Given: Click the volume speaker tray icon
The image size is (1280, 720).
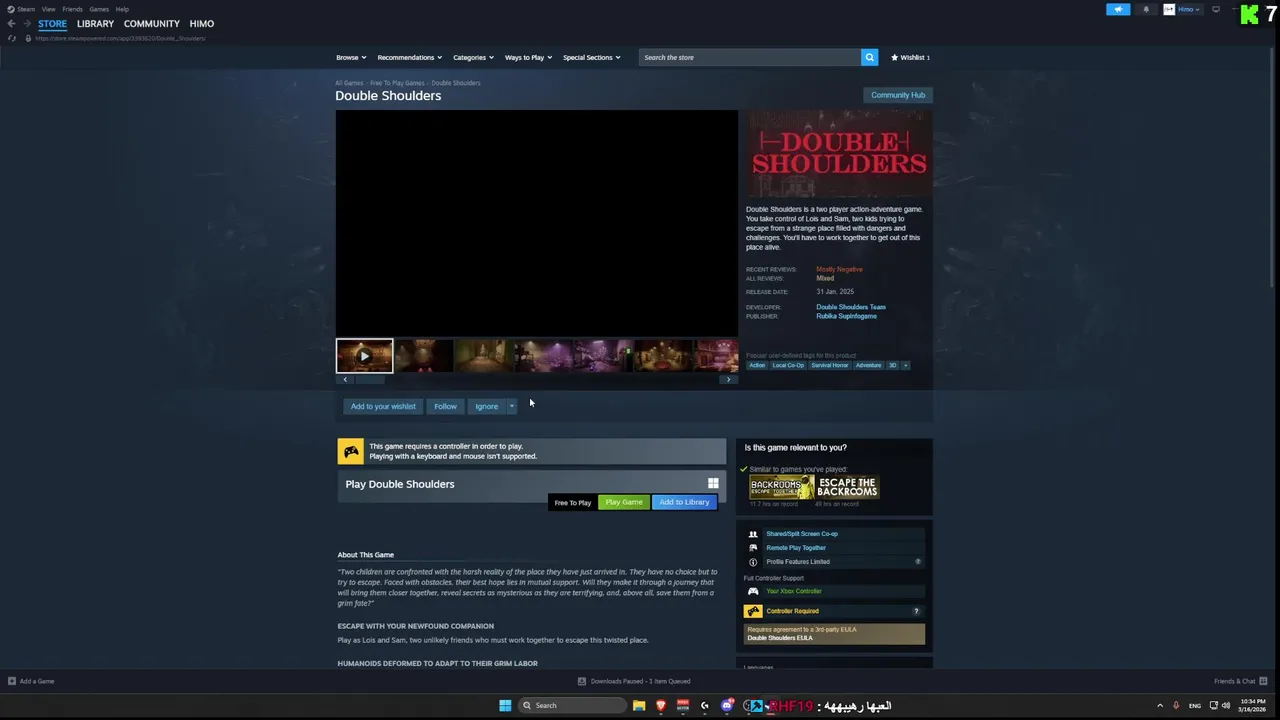Looking at the screenshot, I should [1226, 705].
